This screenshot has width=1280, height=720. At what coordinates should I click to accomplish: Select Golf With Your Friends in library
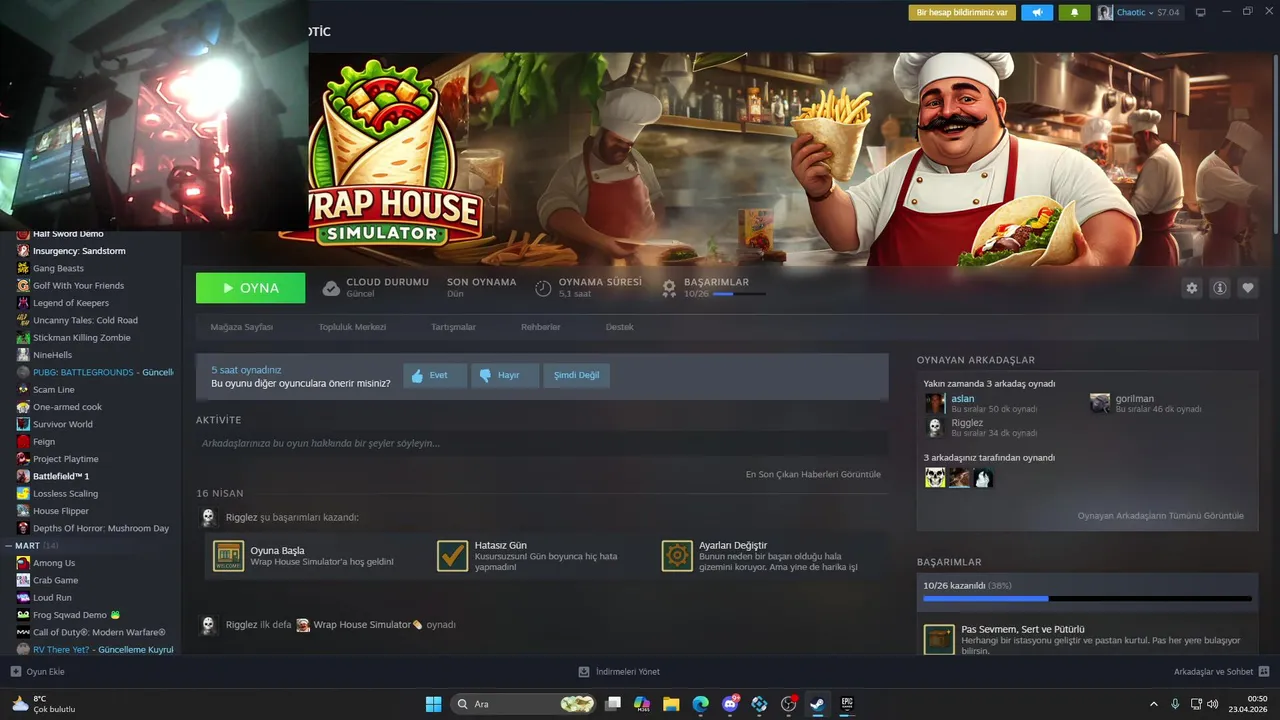tap(78, 285)
